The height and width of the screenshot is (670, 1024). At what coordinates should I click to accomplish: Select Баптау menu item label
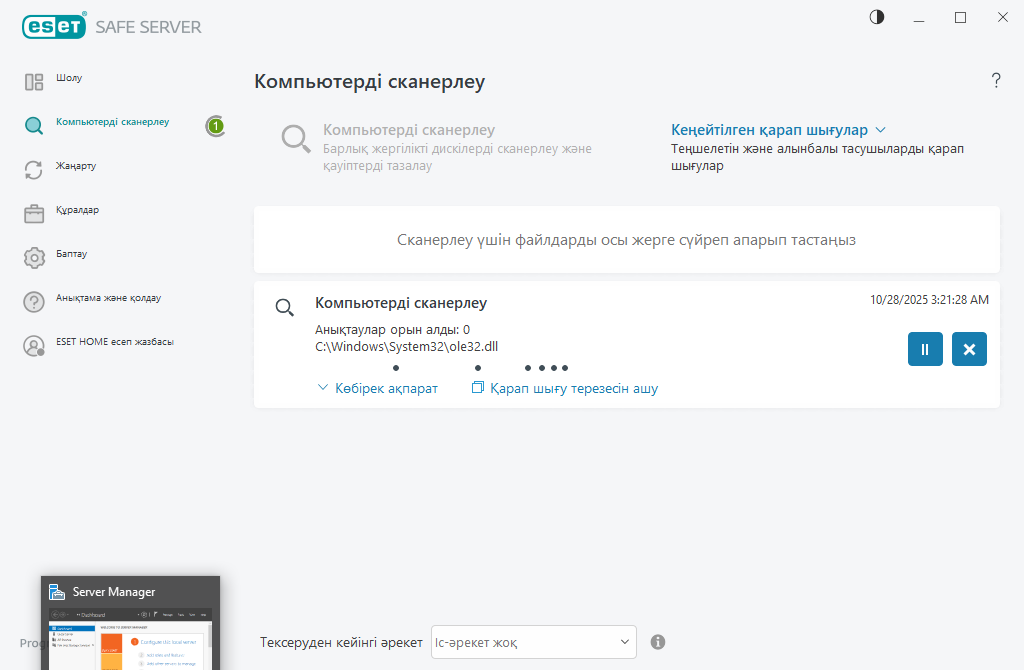[x=72, y=254]
